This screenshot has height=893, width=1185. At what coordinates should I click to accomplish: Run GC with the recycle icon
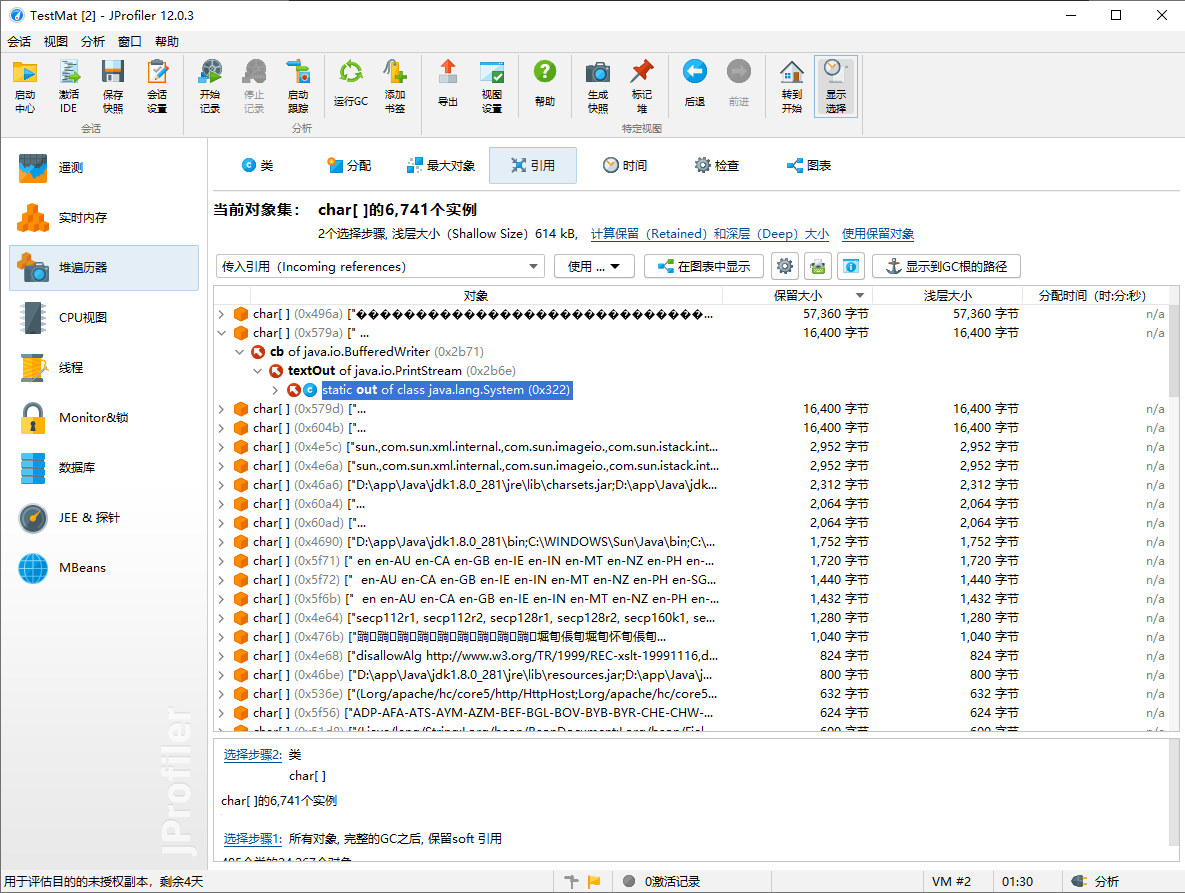(x=351, y=83)
